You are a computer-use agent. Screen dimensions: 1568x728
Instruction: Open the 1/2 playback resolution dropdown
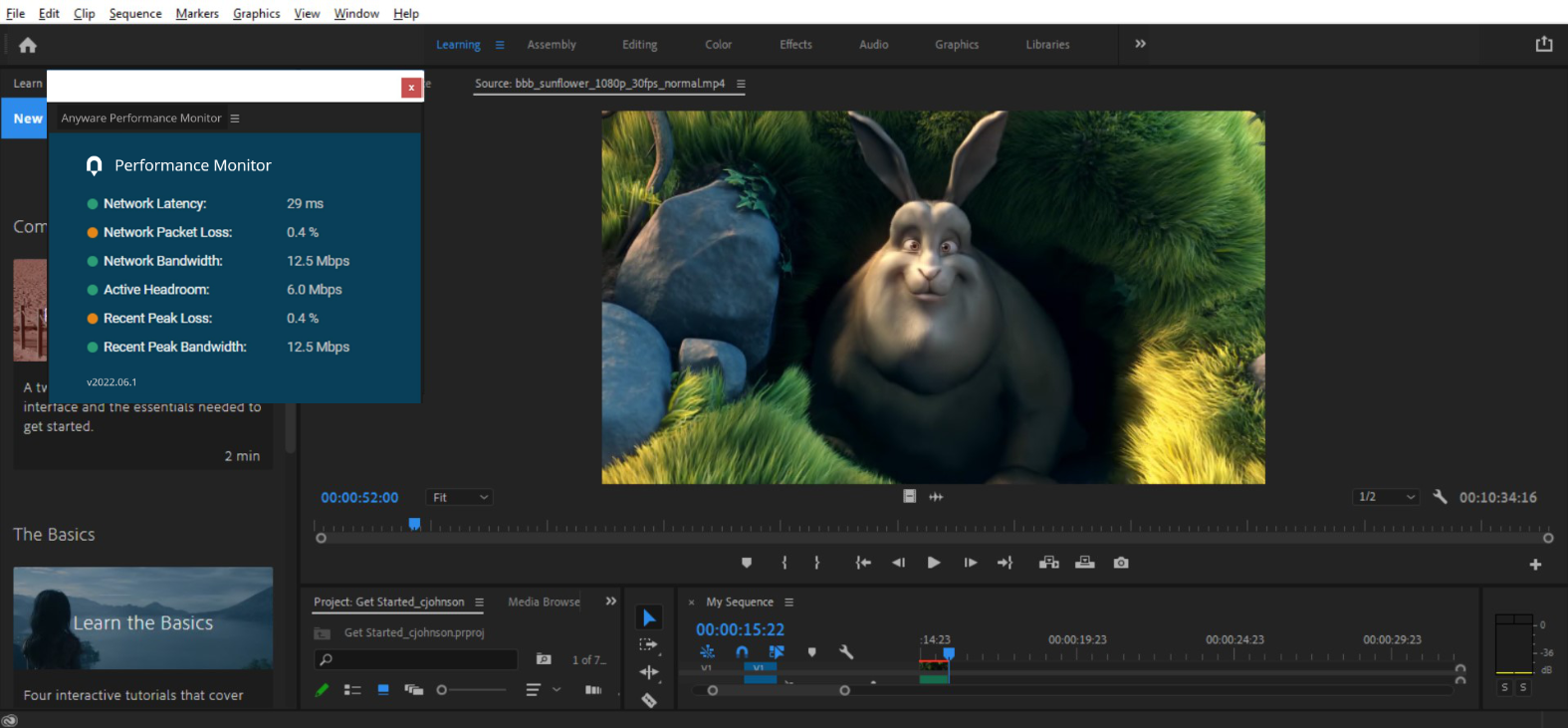coord(1386,497)
